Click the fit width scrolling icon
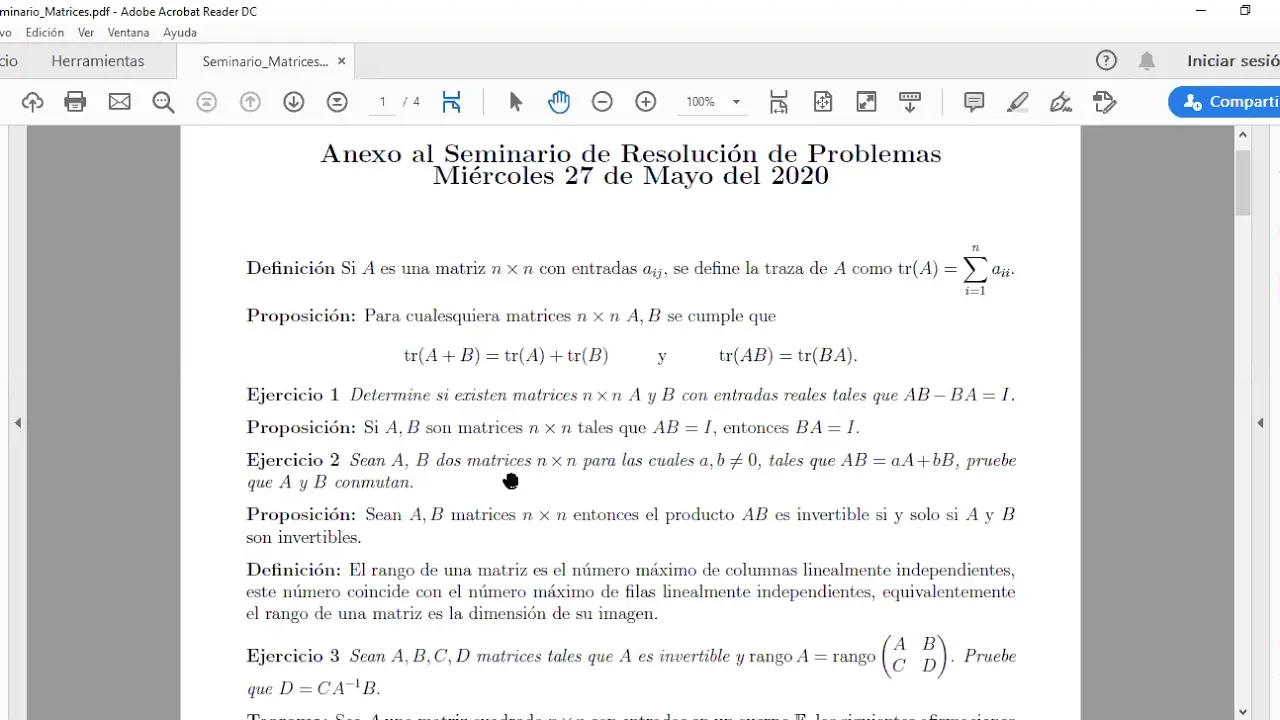Image resolution: width=1280 pixels, height=720 pixels. click(x=779, y=102)
